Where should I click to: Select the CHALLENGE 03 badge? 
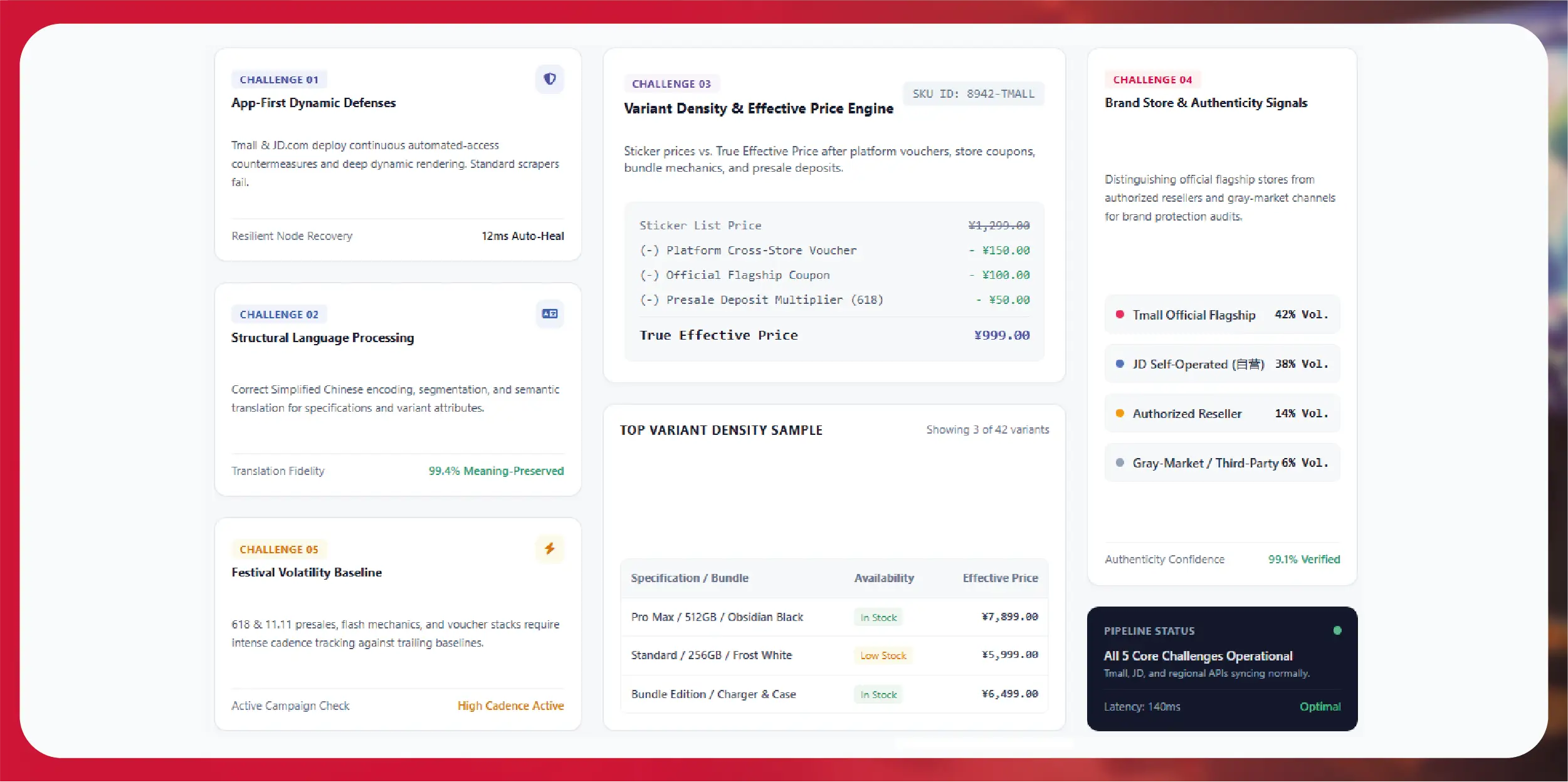pyautogui.click(x=671, y=84)
